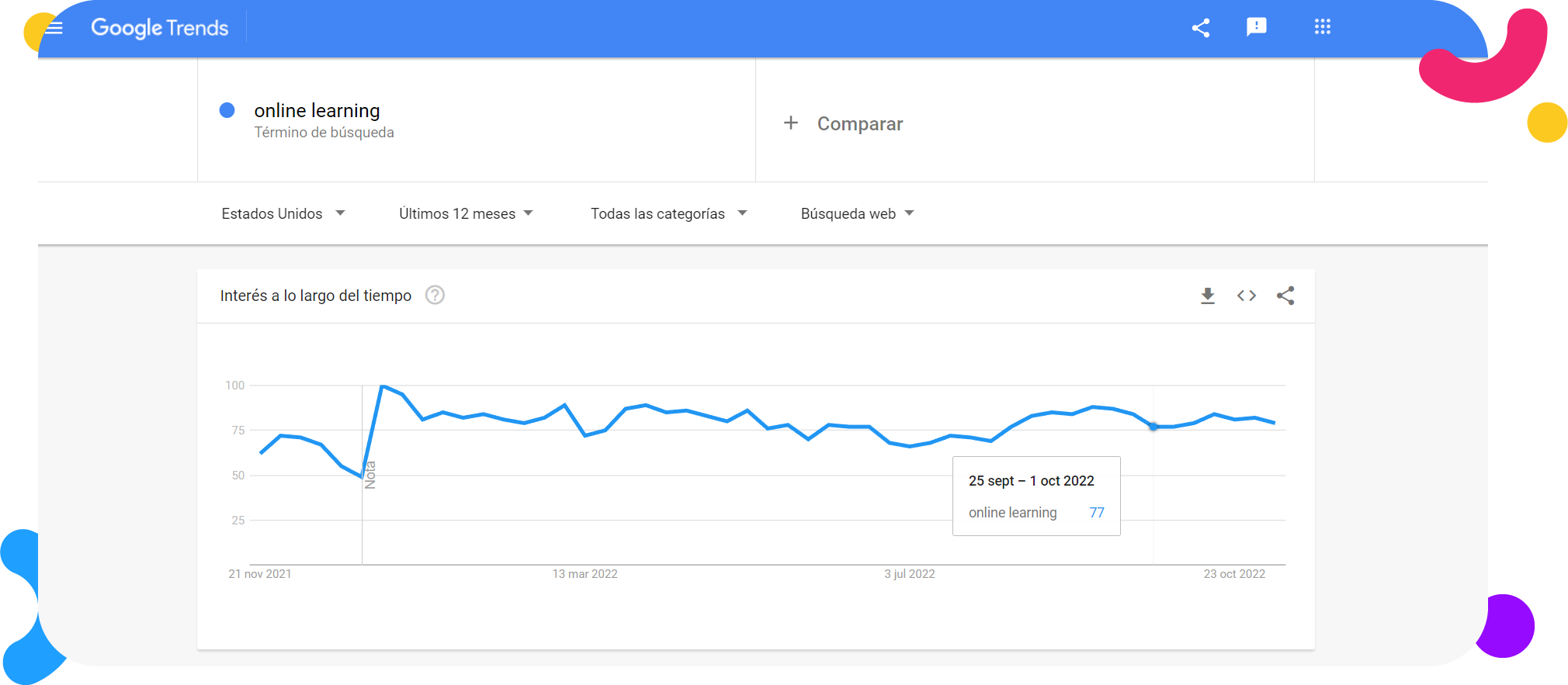Open the Búsqueda web dropdown

[x=858, y=213]
